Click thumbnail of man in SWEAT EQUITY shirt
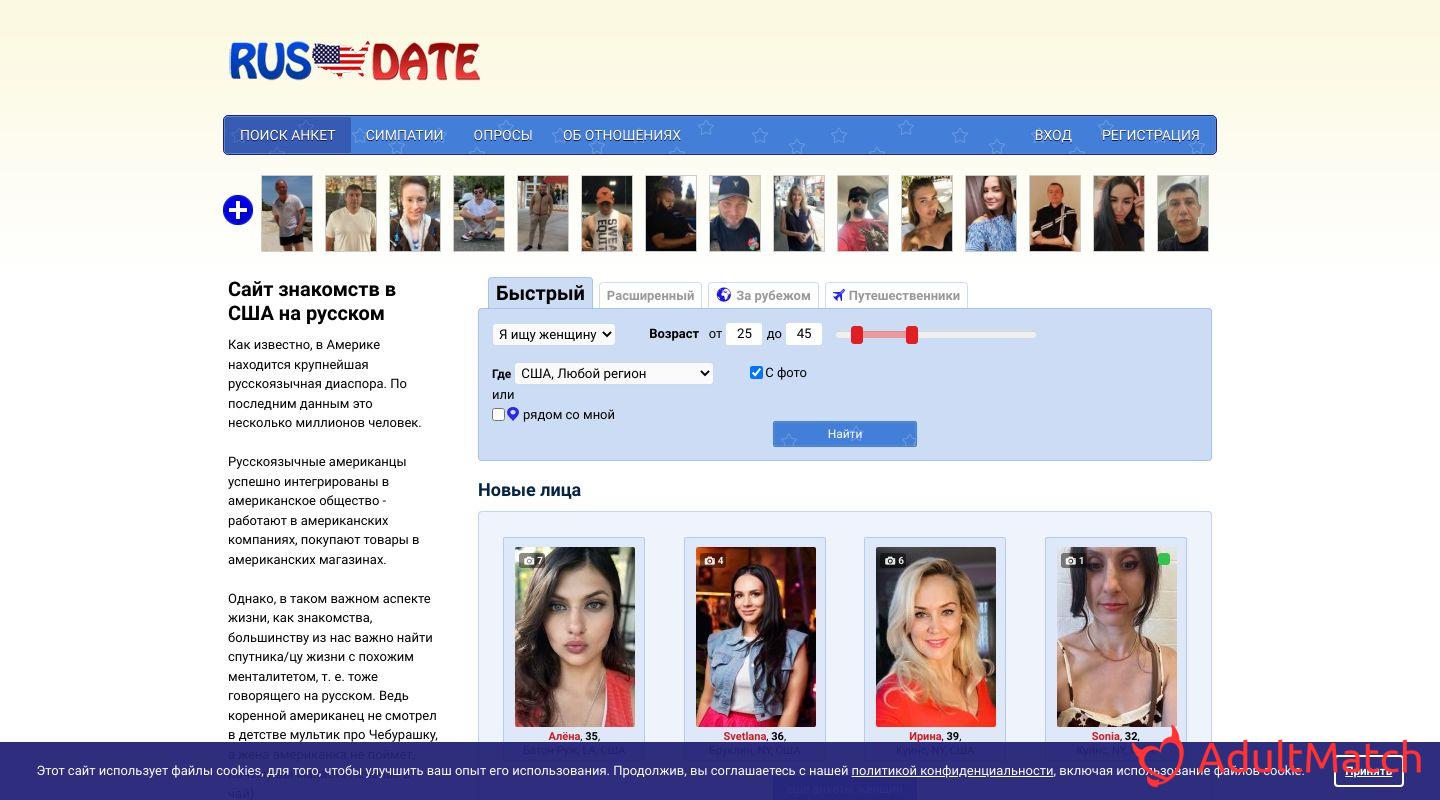Image resolution: width=1440 pixels, height=800 pixels. tap(607, 214)
